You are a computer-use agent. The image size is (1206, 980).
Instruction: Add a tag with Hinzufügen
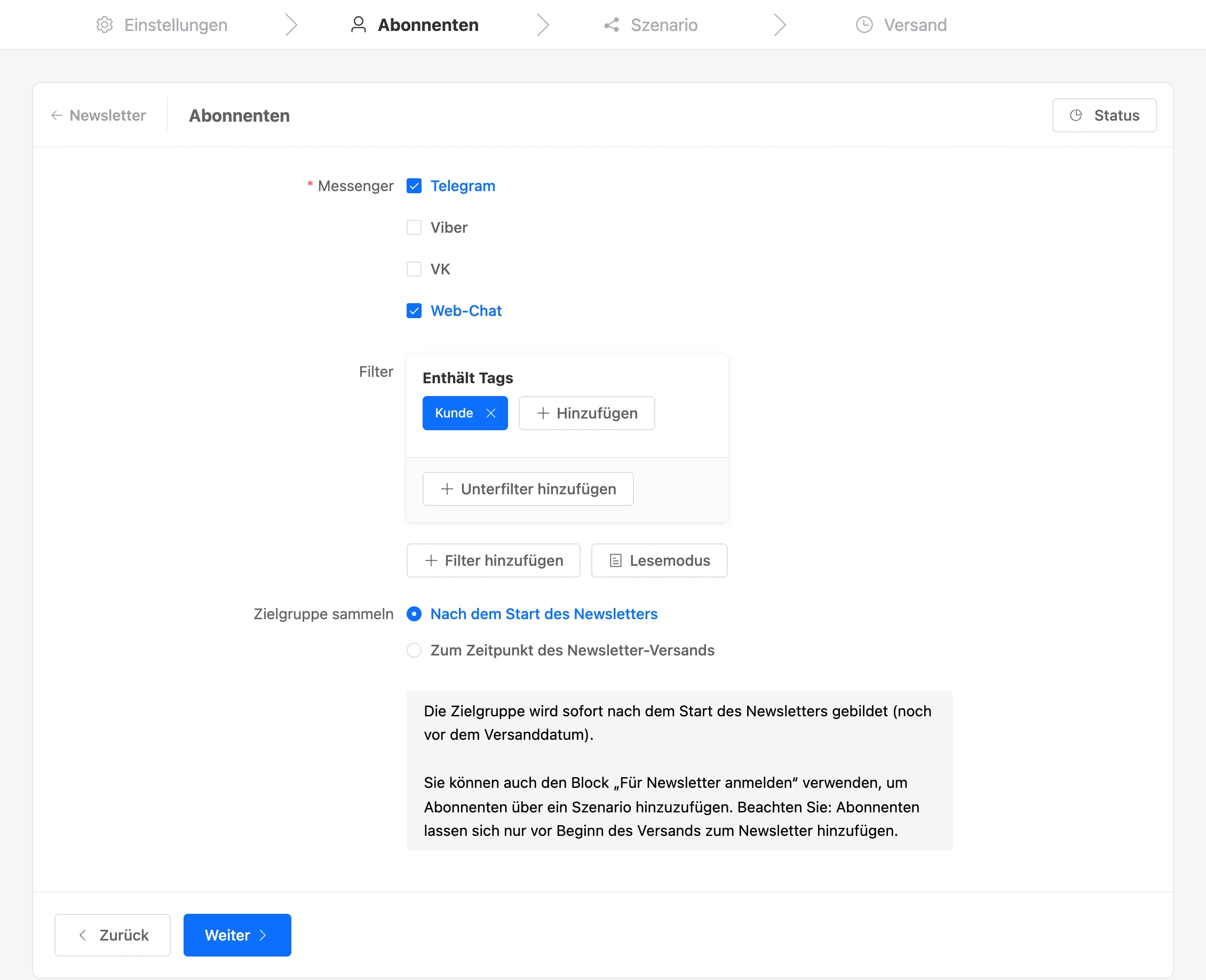point(587,413)
